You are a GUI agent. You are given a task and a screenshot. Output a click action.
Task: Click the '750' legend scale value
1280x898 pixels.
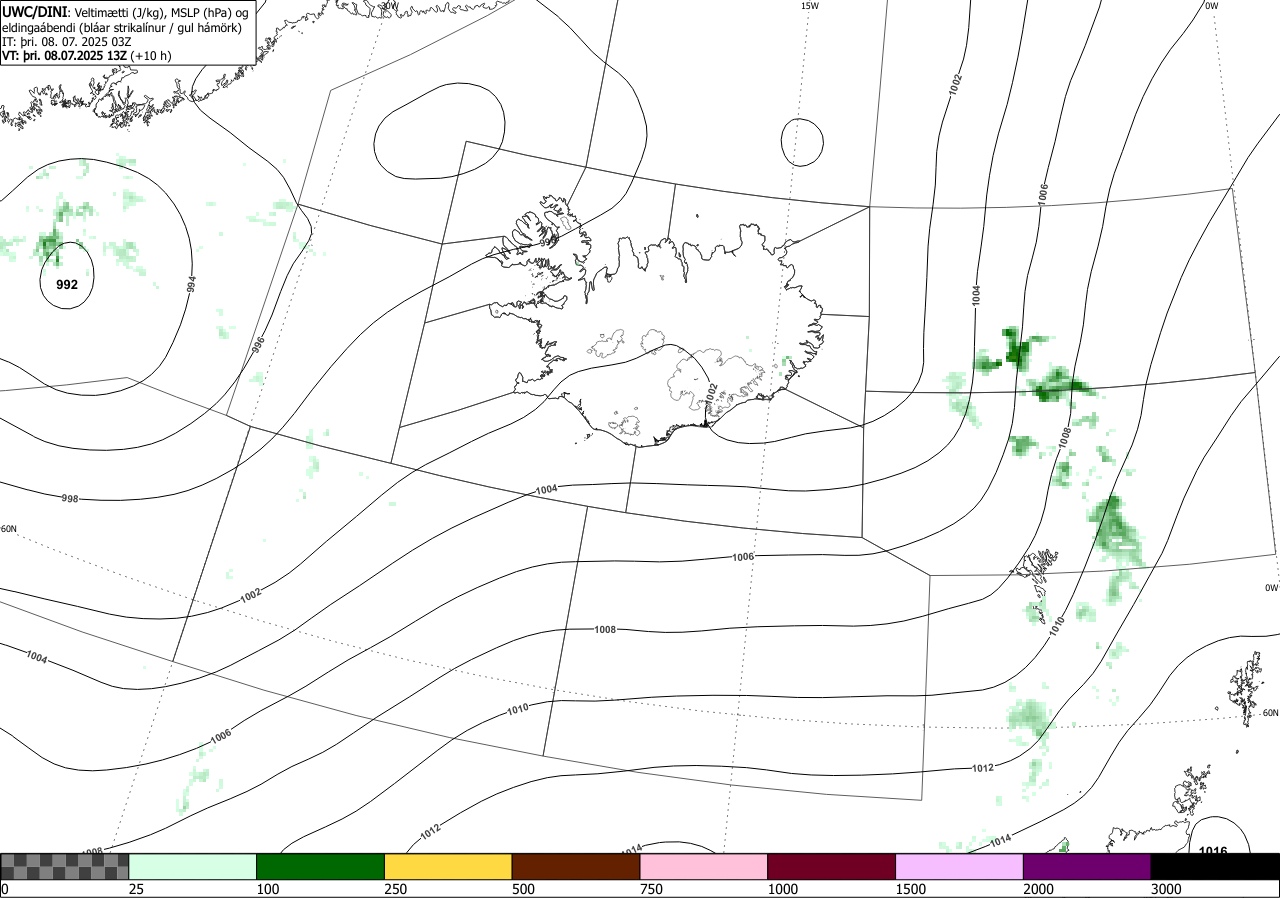[651, 889]
